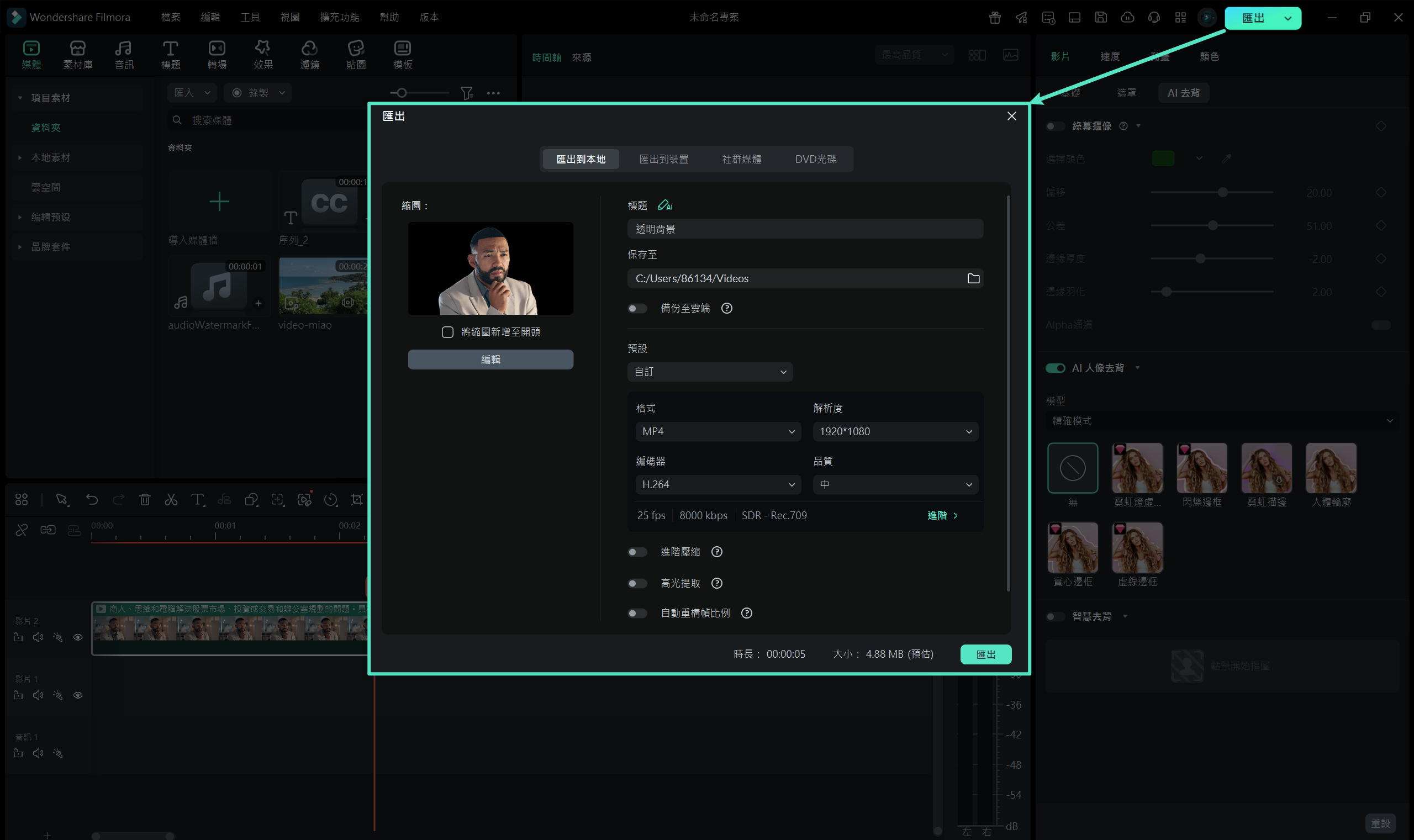Click the 標題 title input field

point(805,229)
